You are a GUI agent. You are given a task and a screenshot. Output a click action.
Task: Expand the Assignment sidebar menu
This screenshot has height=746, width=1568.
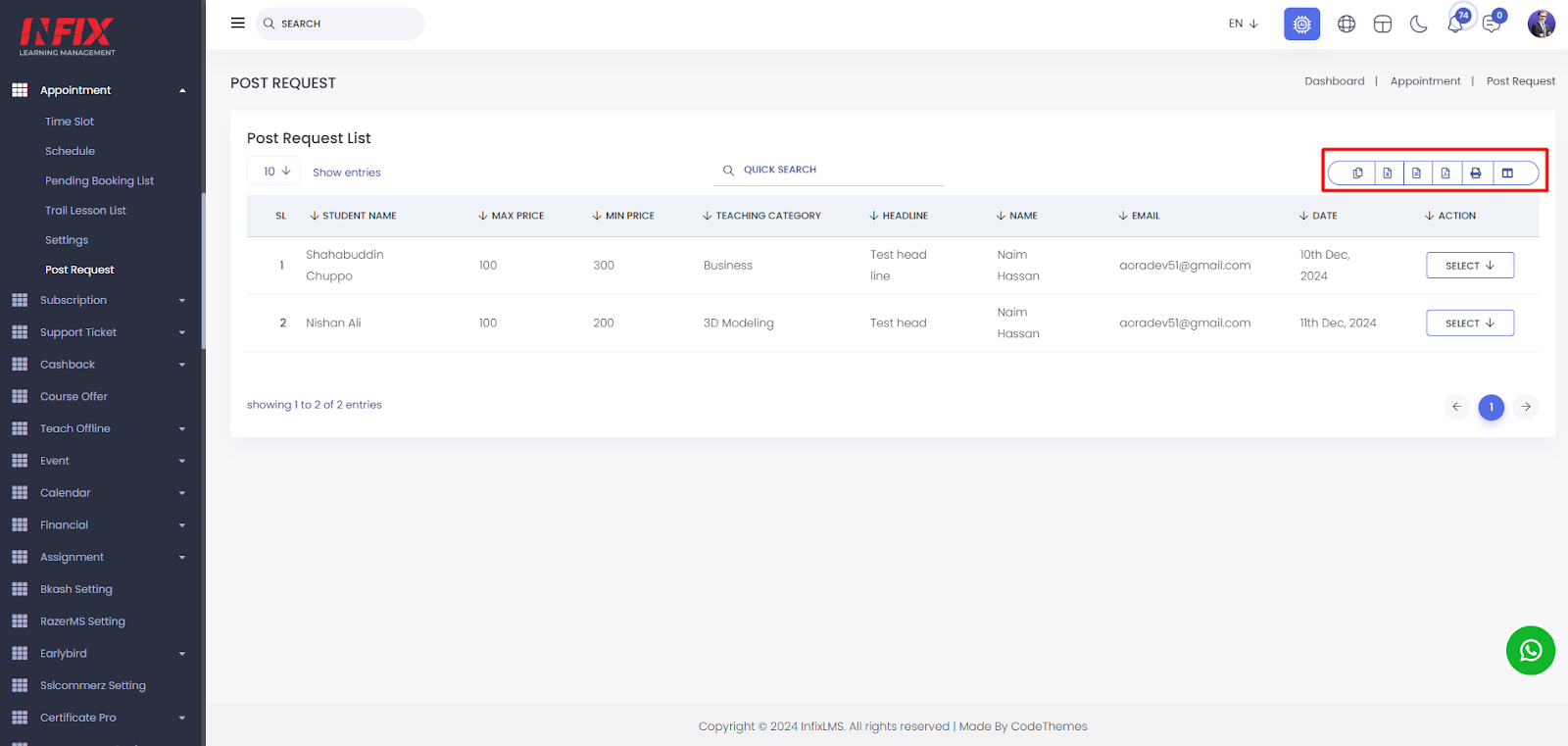click(99, 557)
